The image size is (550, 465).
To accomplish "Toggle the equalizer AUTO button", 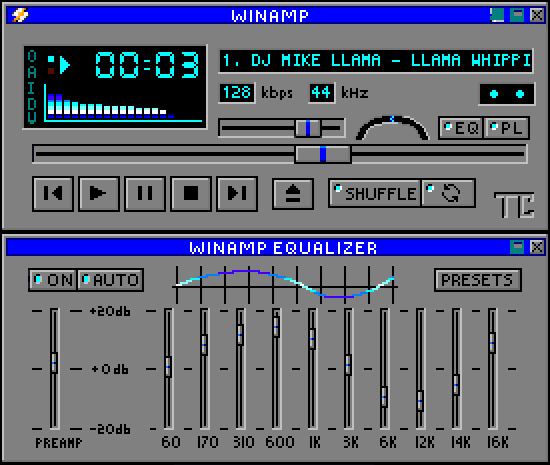I will click(110, 280).
